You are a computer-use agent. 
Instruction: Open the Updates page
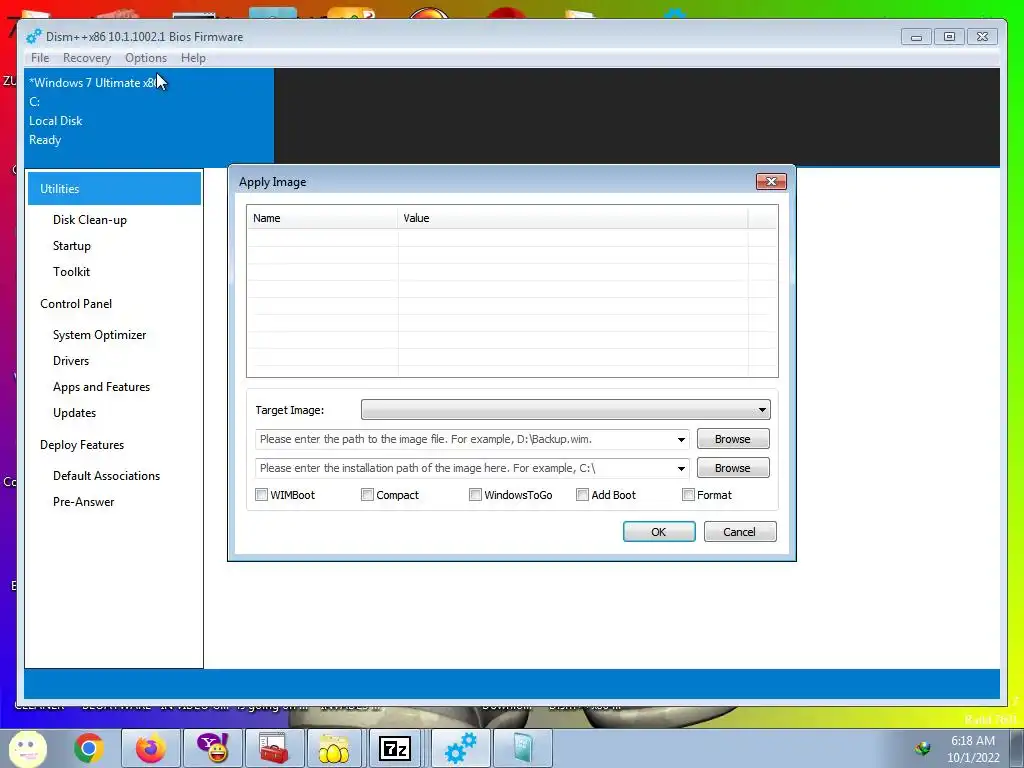[74, 413]
